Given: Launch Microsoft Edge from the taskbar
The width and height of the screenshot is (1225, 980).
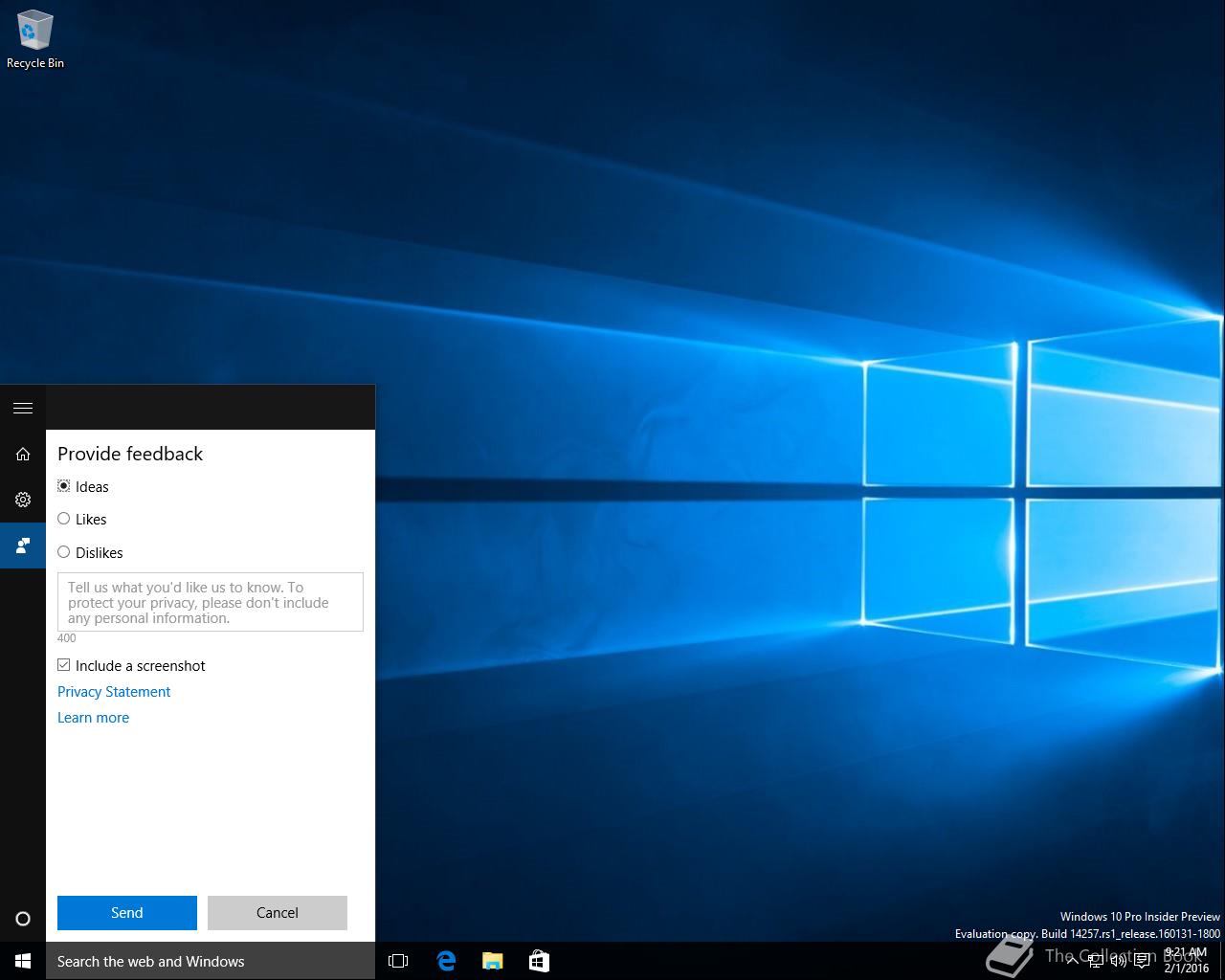Looking at the screenshot, I should point(446,961).
